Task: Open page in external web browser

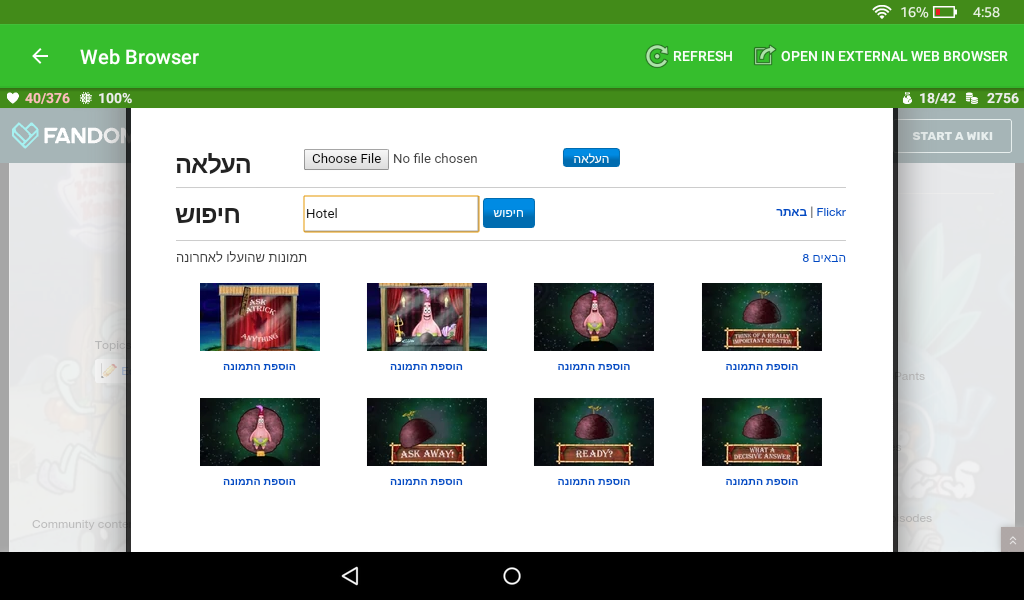Action: tap(881, 57)
